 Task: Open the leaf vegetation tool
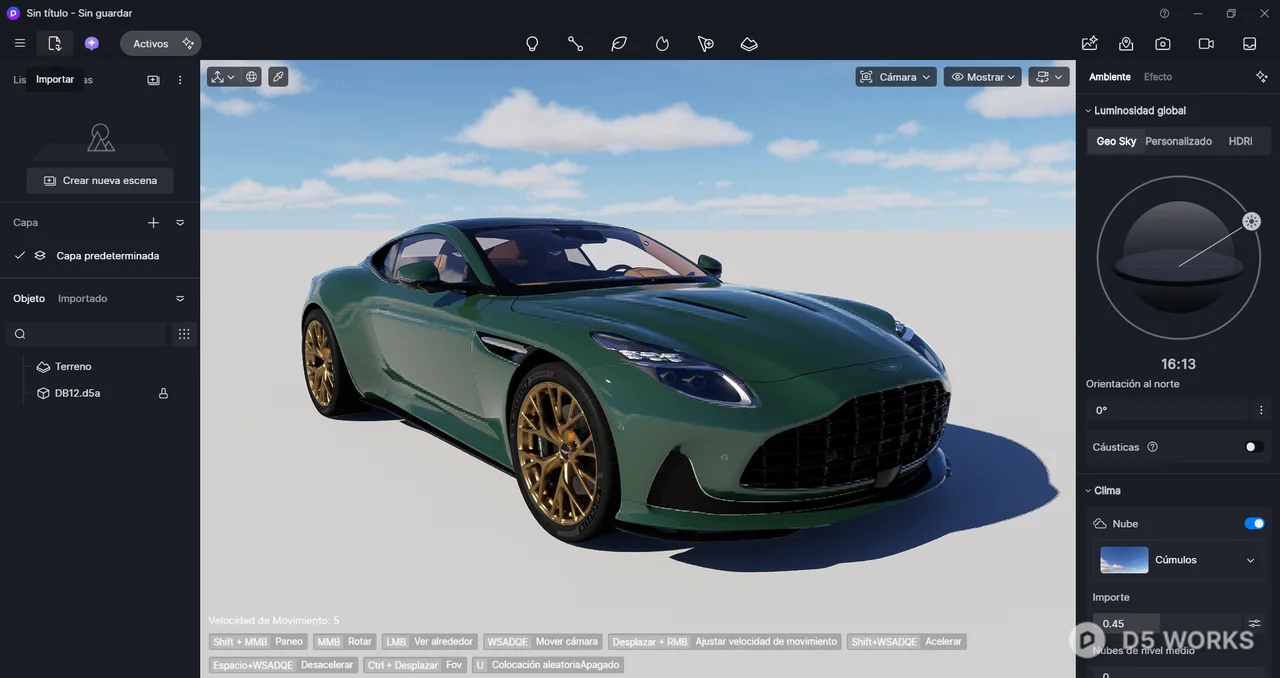(x=619, y=44)
